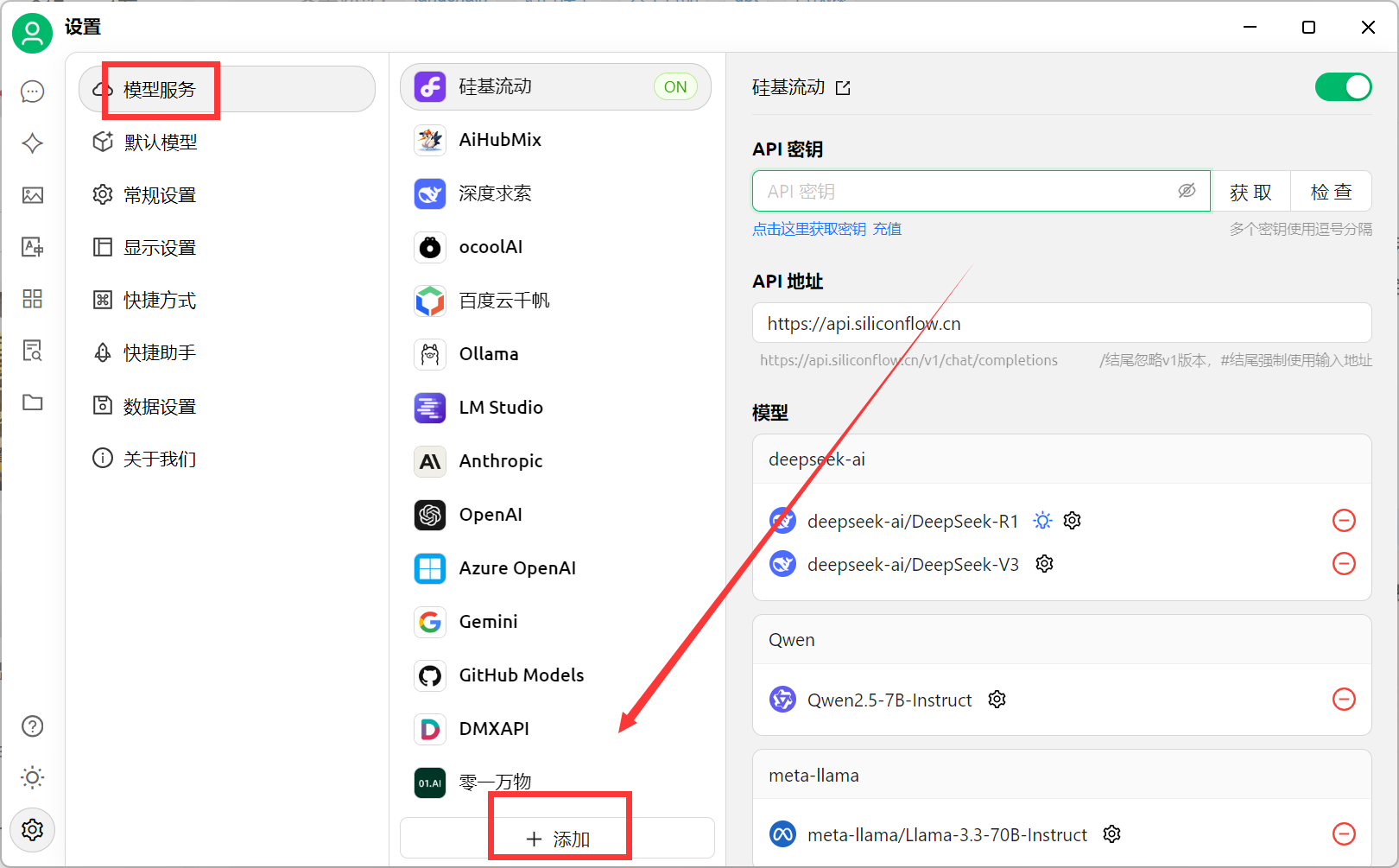Select the LM Studio provider
Screen dimensions: 1399x868
[555, 408]
